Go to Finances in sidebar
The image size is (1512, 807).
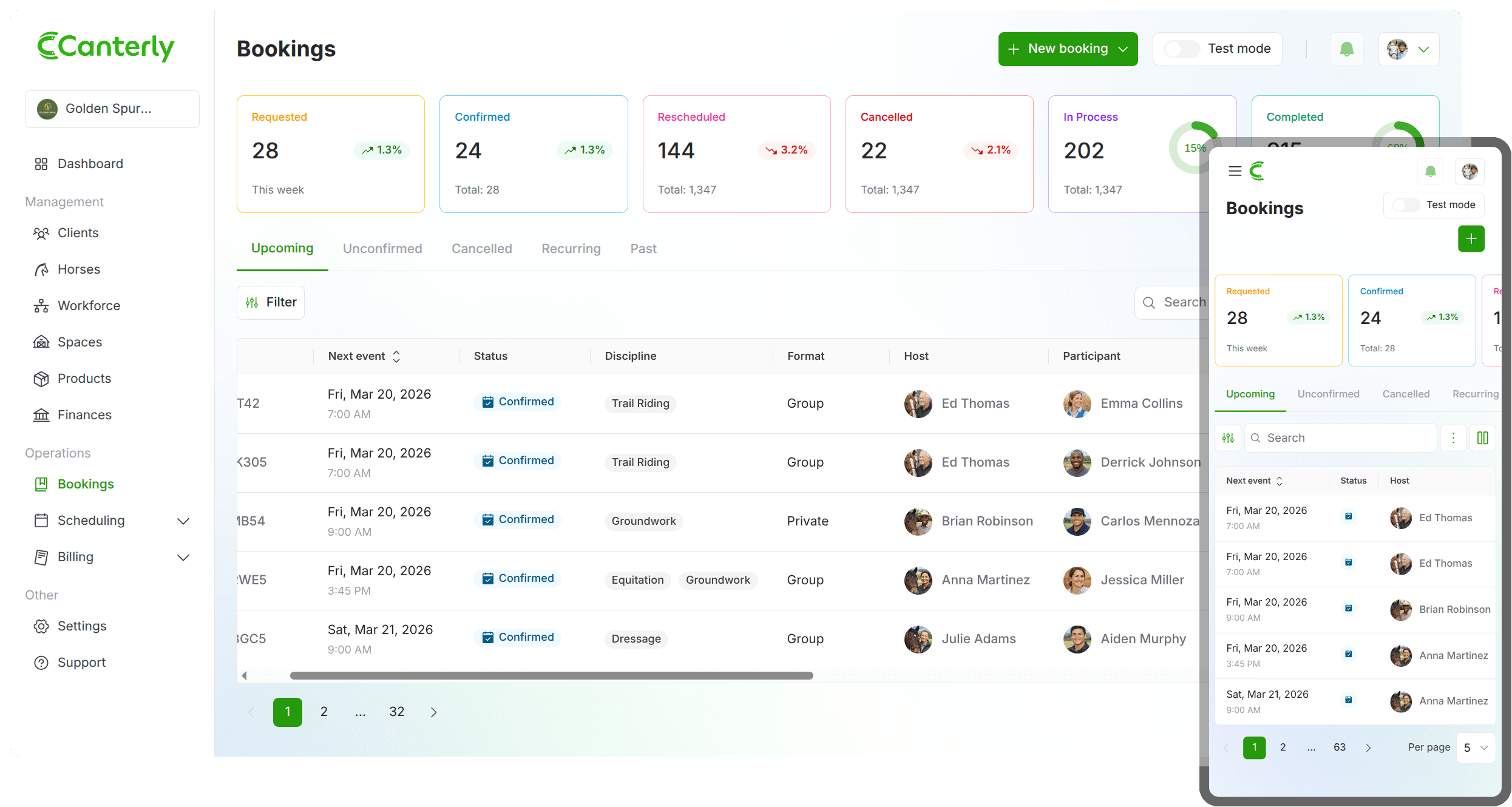click(x=84, y=415)
